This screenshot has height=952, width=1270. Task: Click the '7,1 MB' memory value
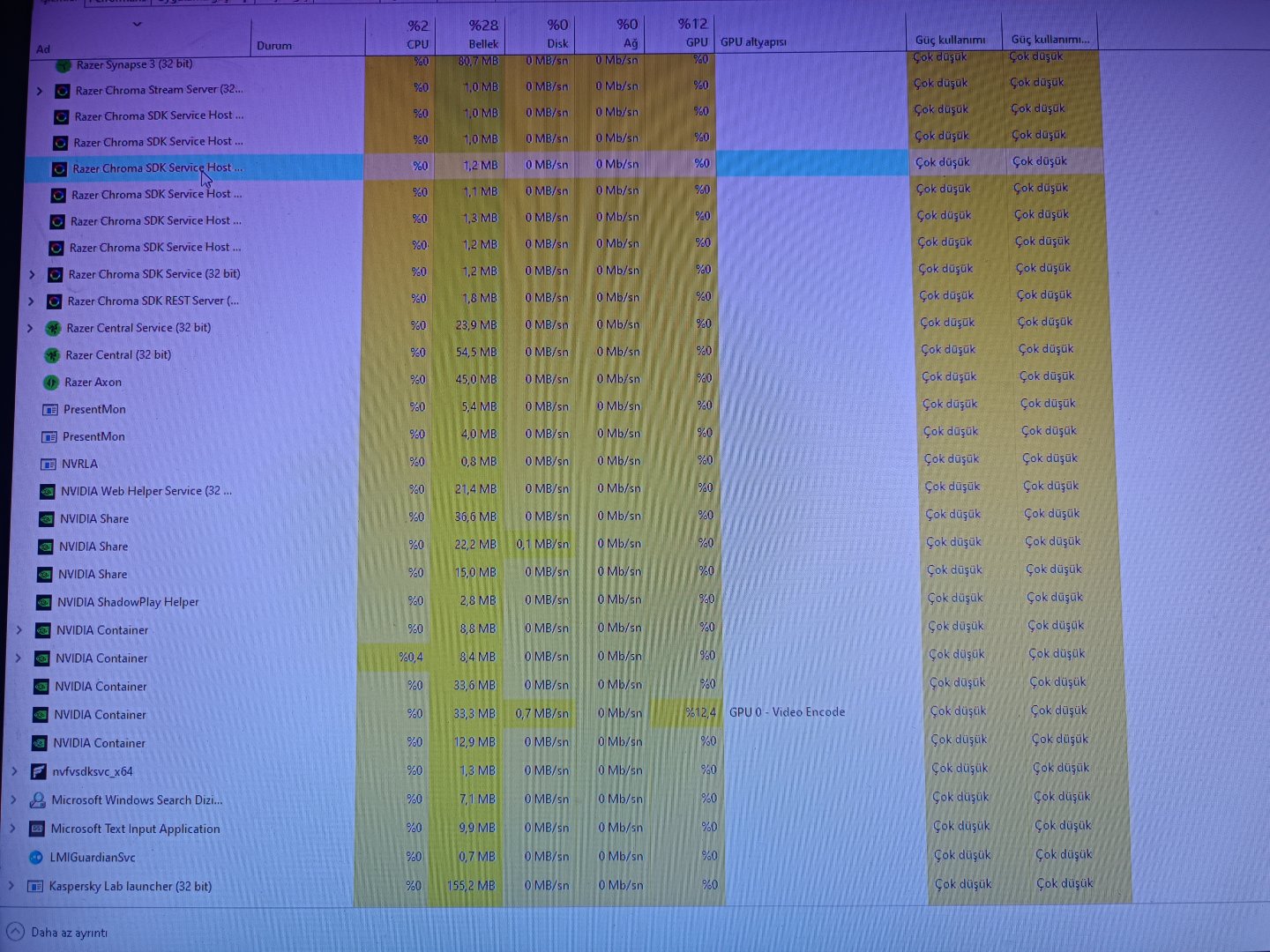478,799
